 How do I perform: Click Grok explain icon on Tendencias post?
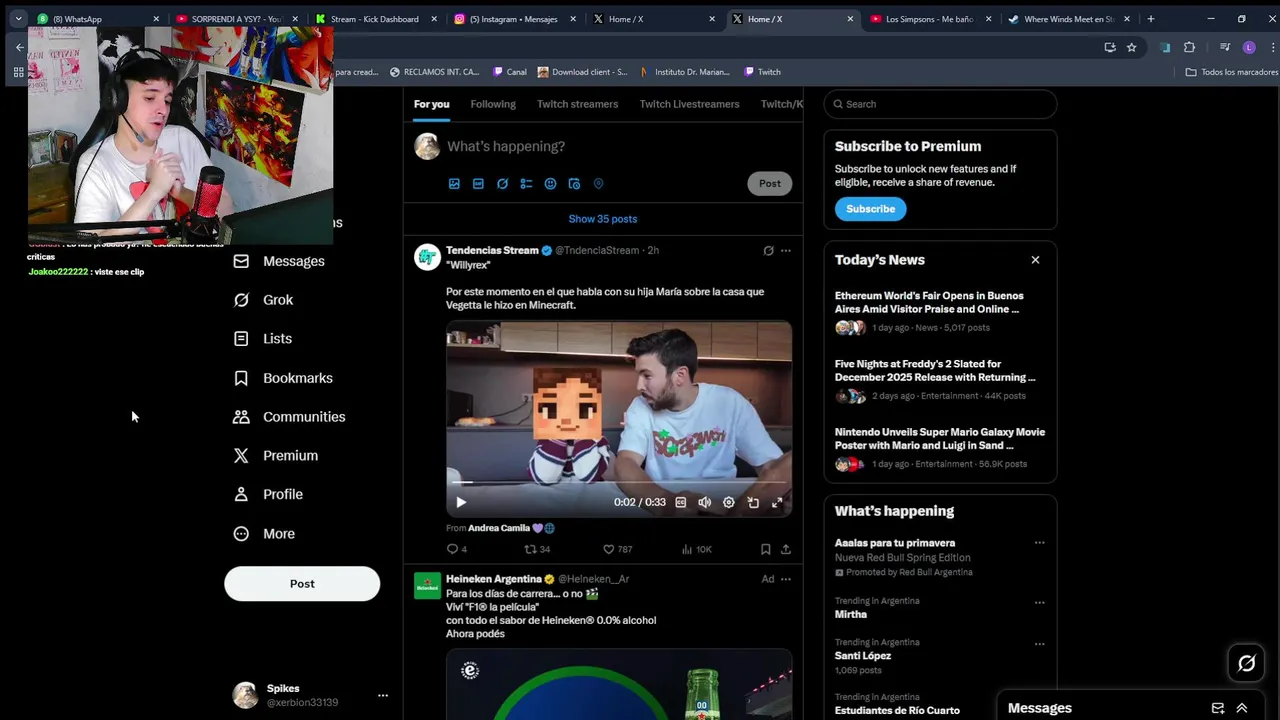point(768,251)
